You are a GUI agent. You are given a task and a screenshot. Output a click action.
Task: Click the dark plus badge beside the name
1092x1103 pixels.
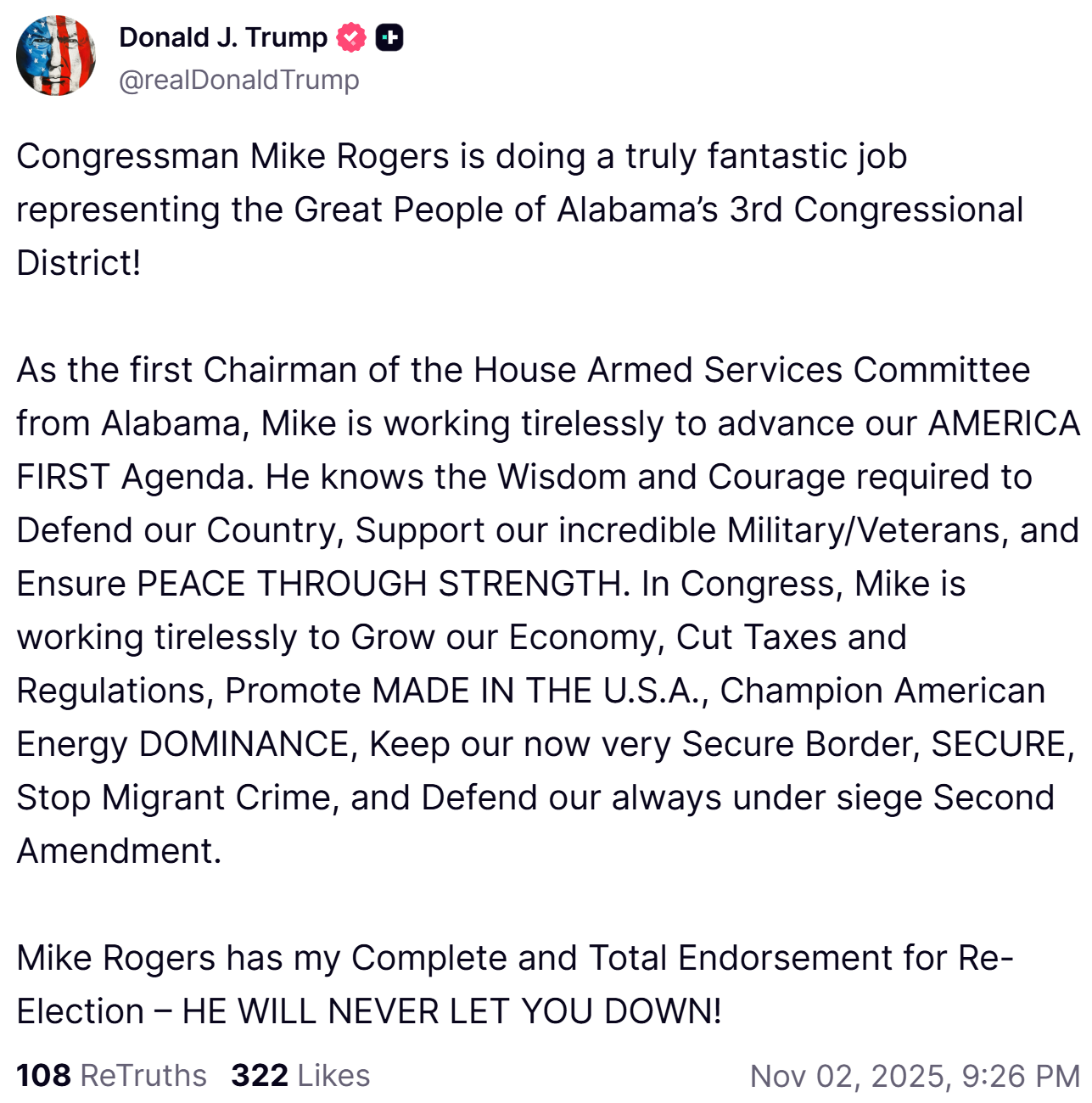(x=389, y=38)
